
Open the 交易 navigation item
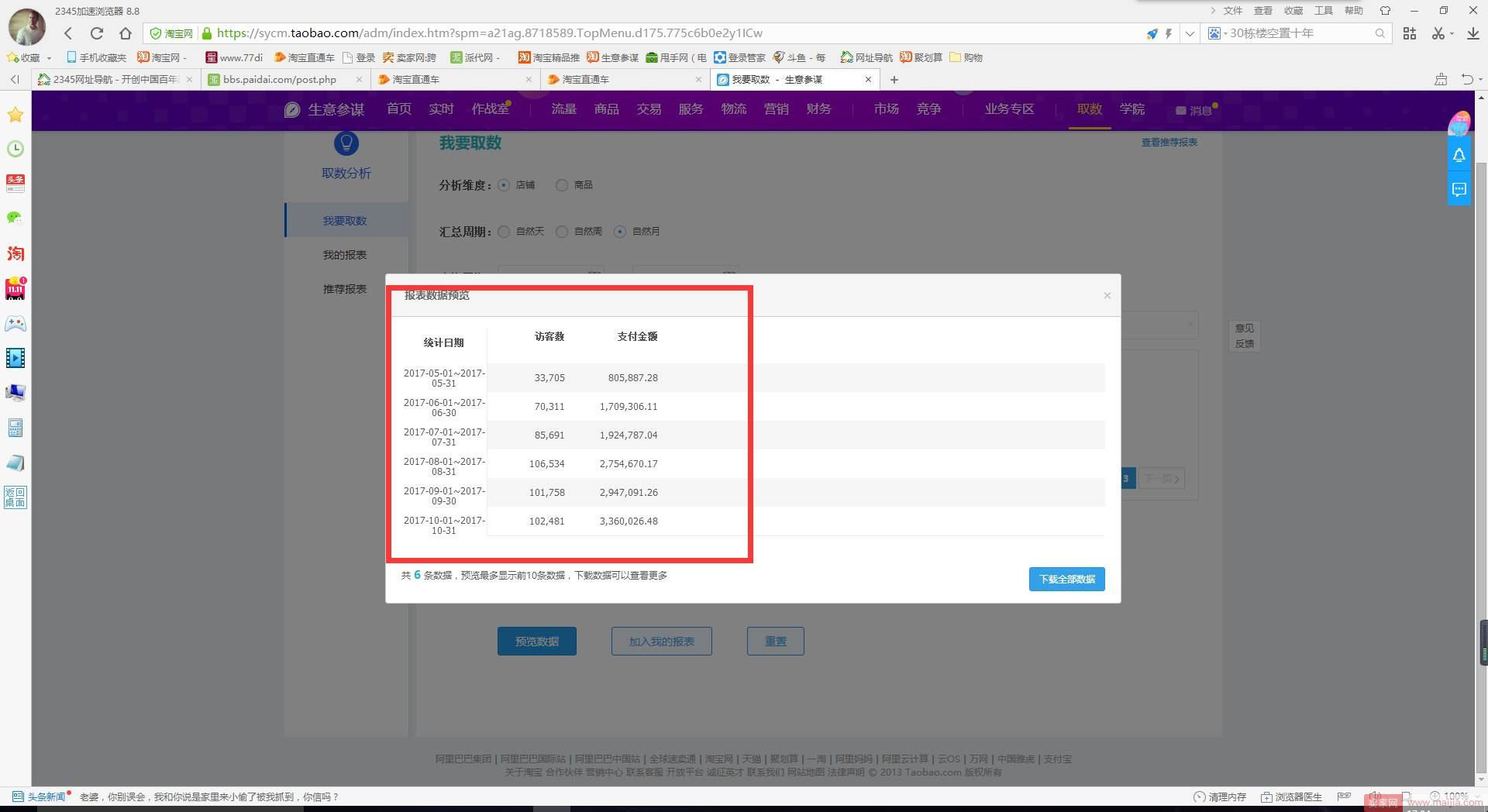coord(649,109)
